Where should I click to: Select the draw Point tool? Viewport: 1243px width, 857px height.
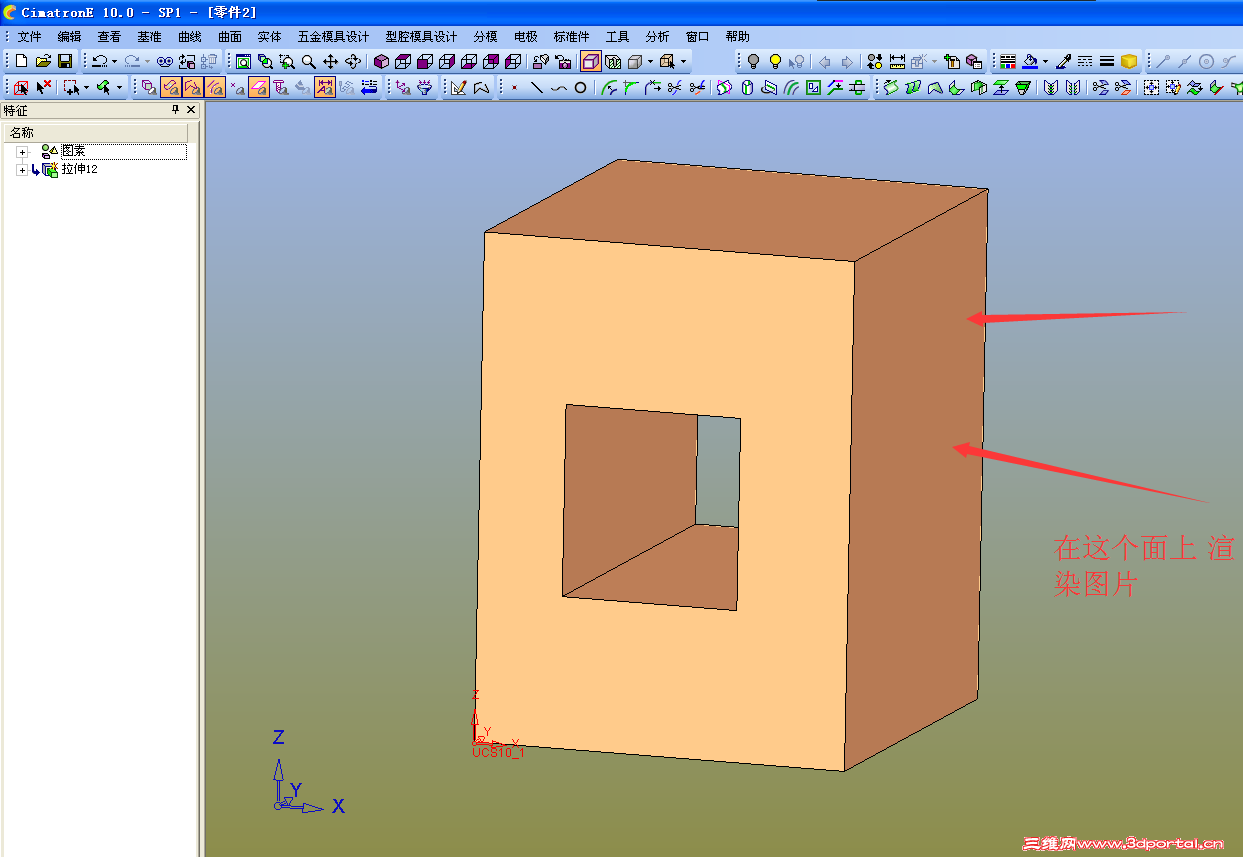coord(515,87)
